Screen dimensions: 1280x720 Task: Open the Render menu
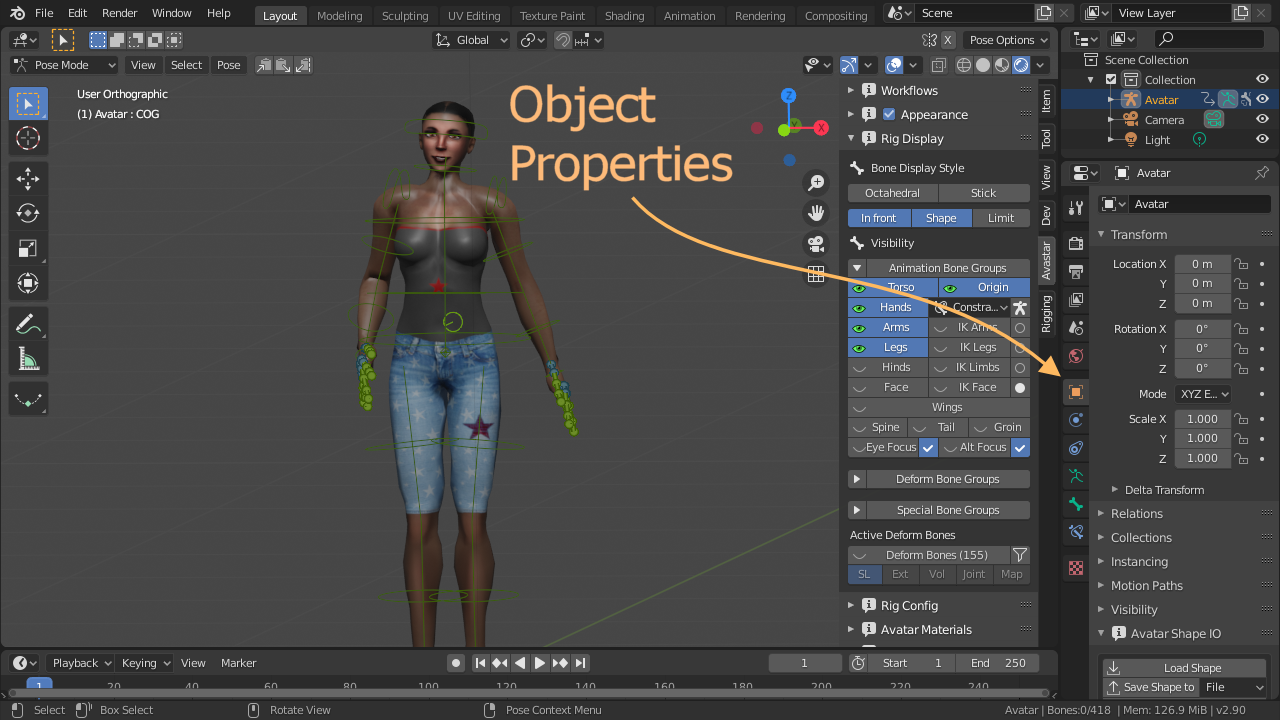(x=120, y=13)
